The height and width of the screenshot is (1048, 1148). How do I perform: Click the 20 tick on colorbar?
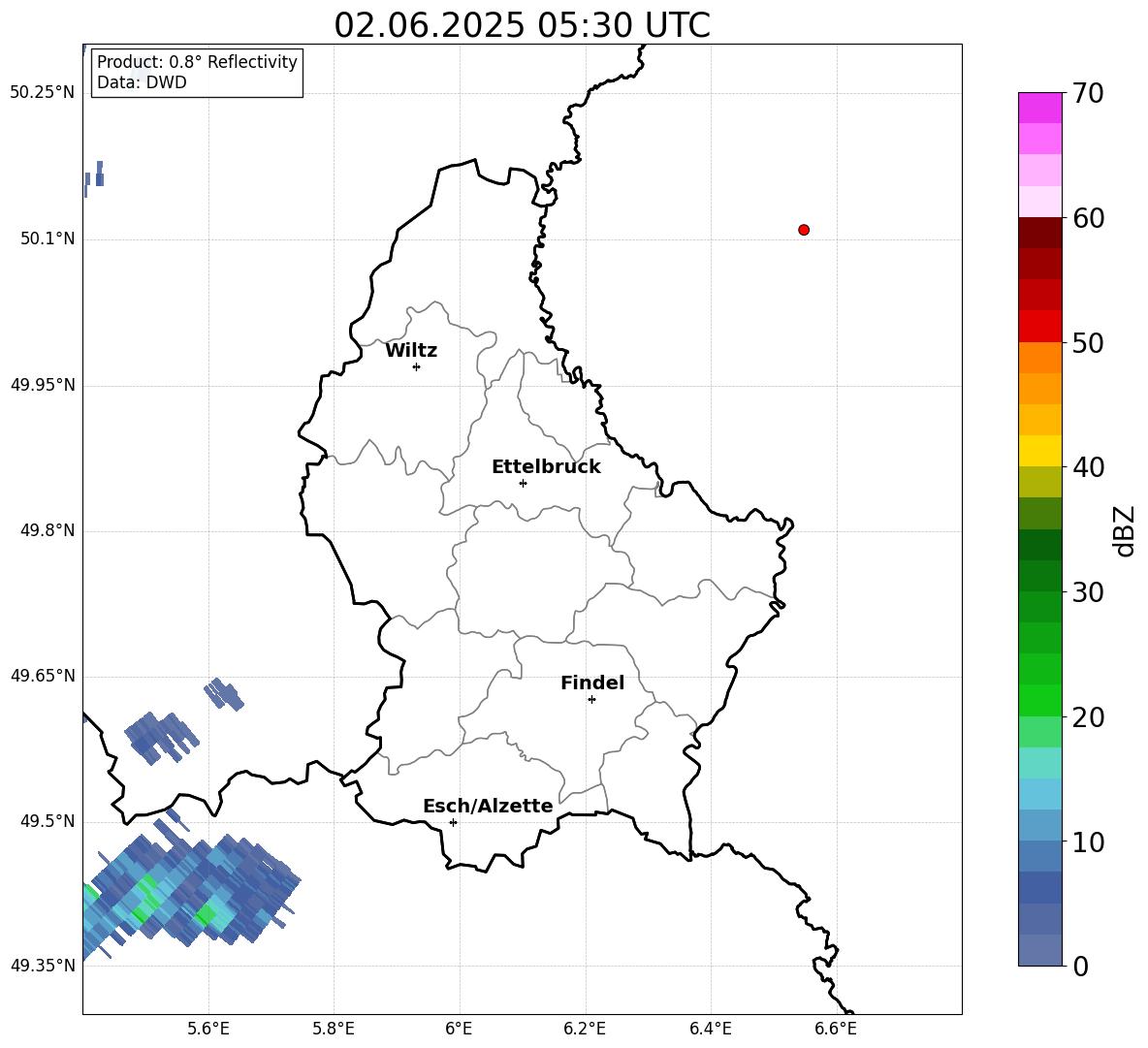click(x=1088, y=717)
